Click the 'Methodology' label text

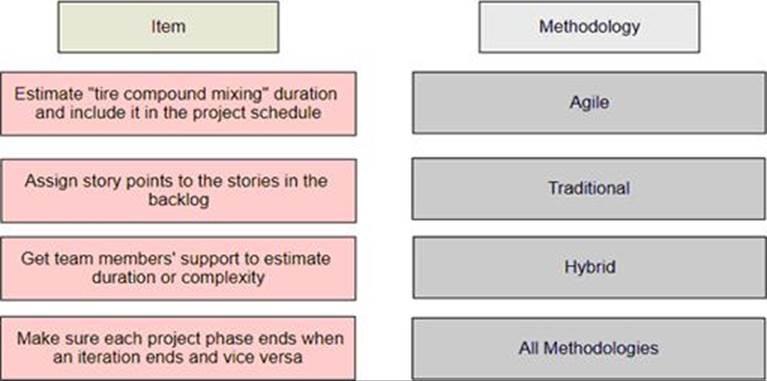tap(589, 26)
